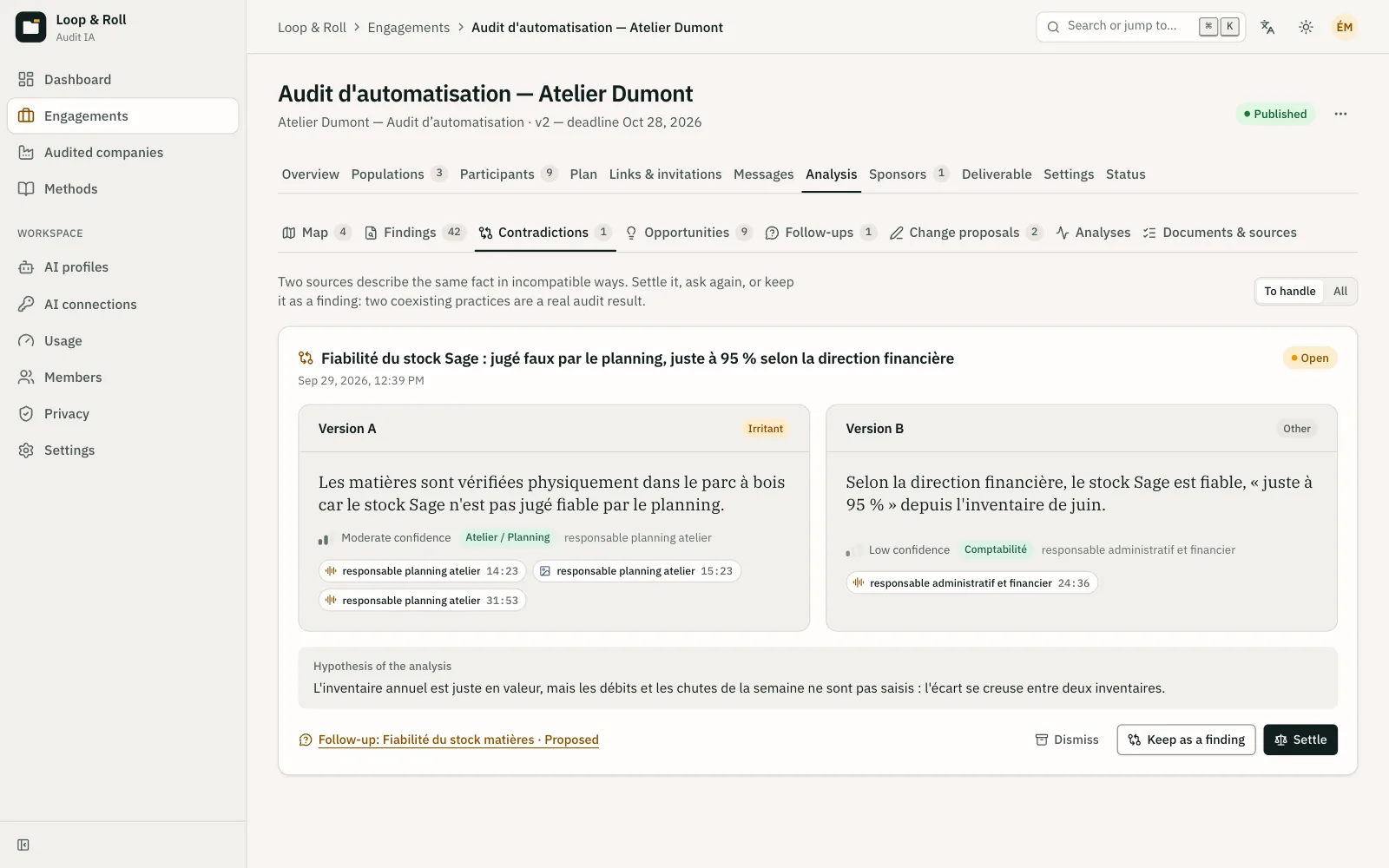Dismiss the contradiction

[x=1067, y=740]
